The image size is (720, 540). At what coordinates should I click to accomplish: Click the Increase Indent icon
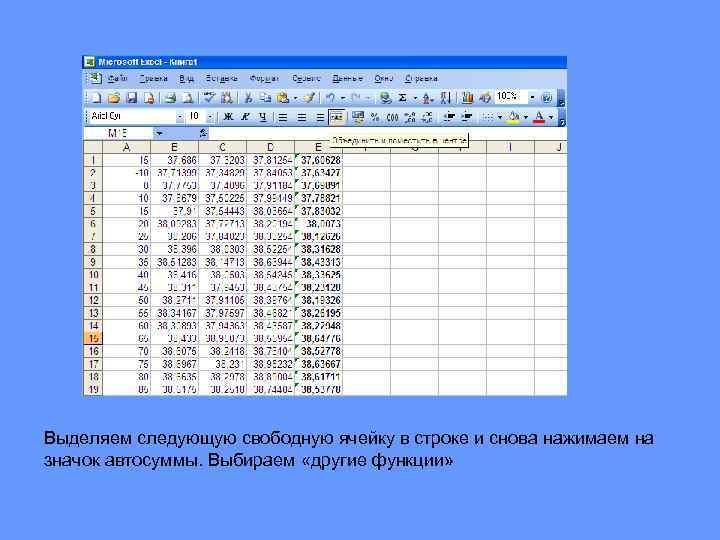pos(467,117)
